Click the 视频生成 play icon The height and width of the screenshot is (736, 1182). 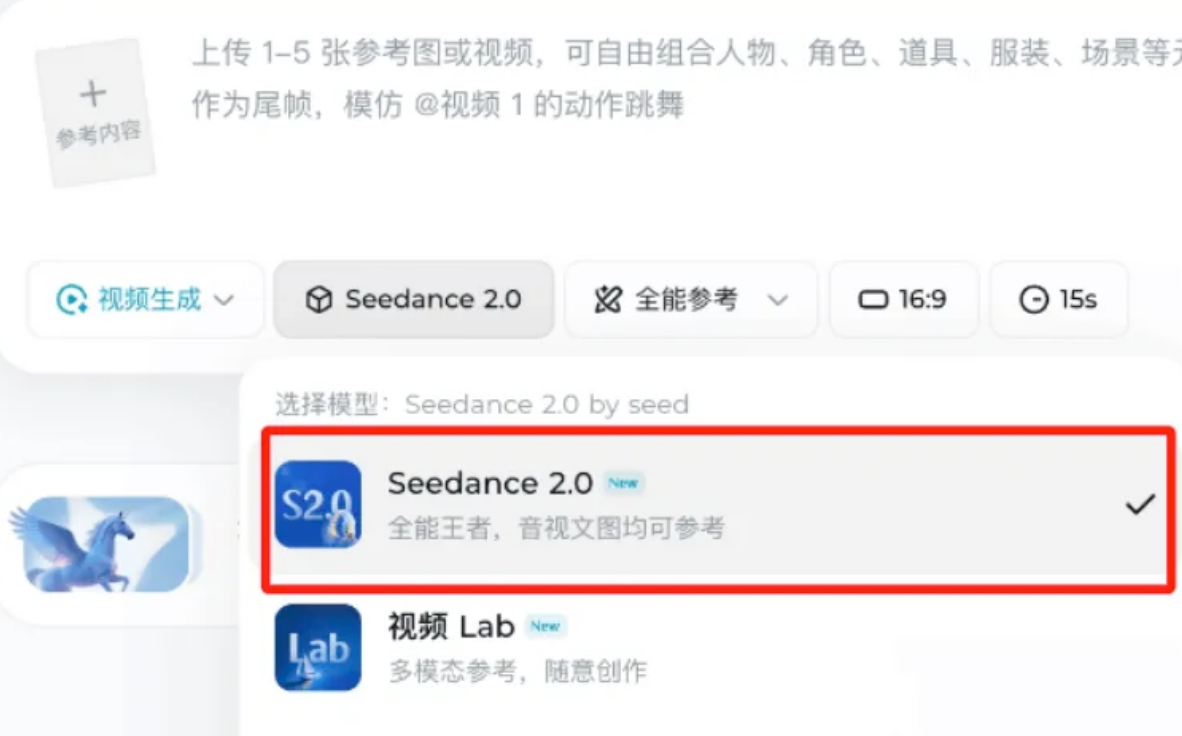[71, 300]
